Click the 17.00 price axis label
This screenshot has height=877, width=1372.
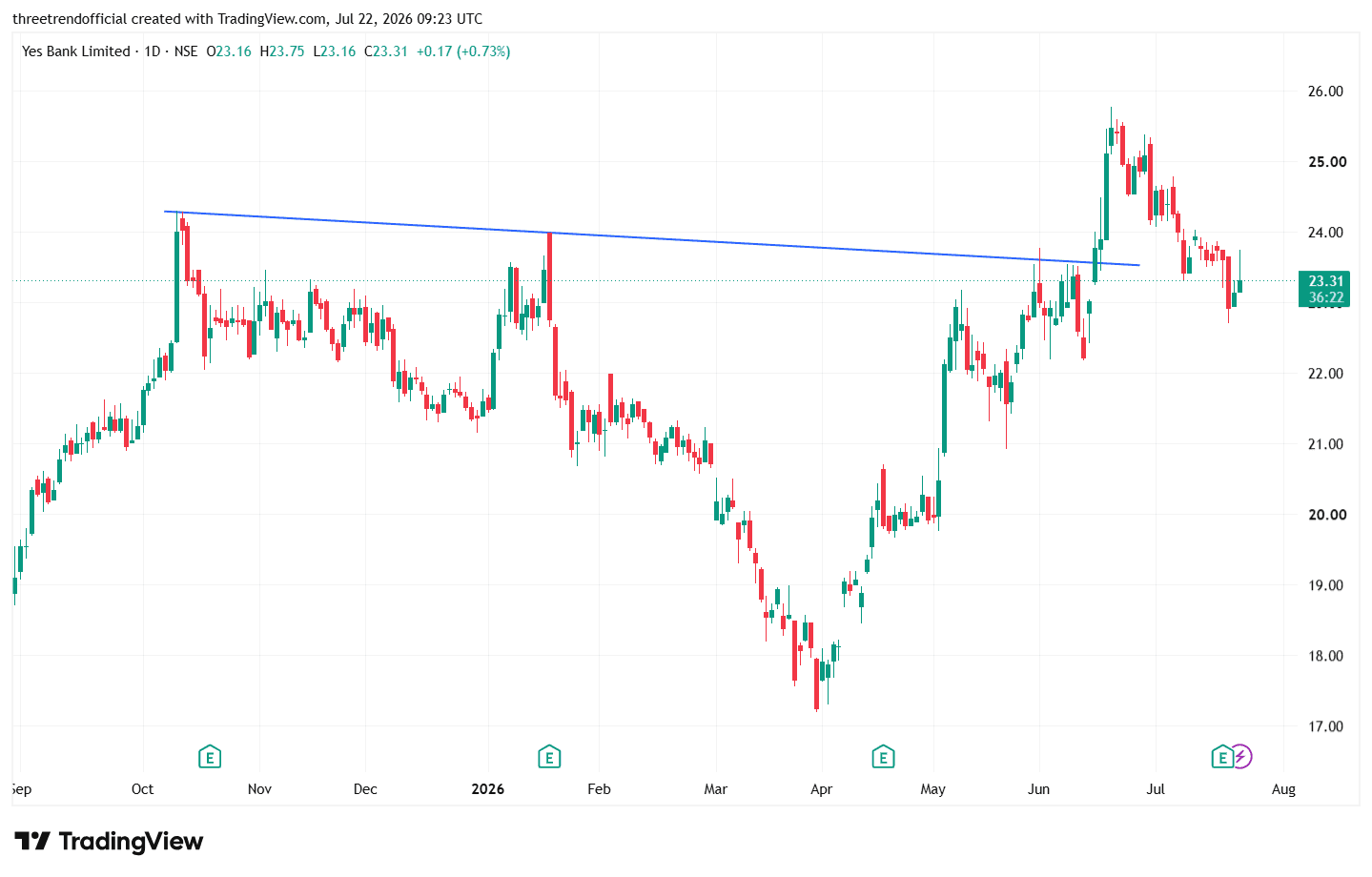[x=1325, y=726]
